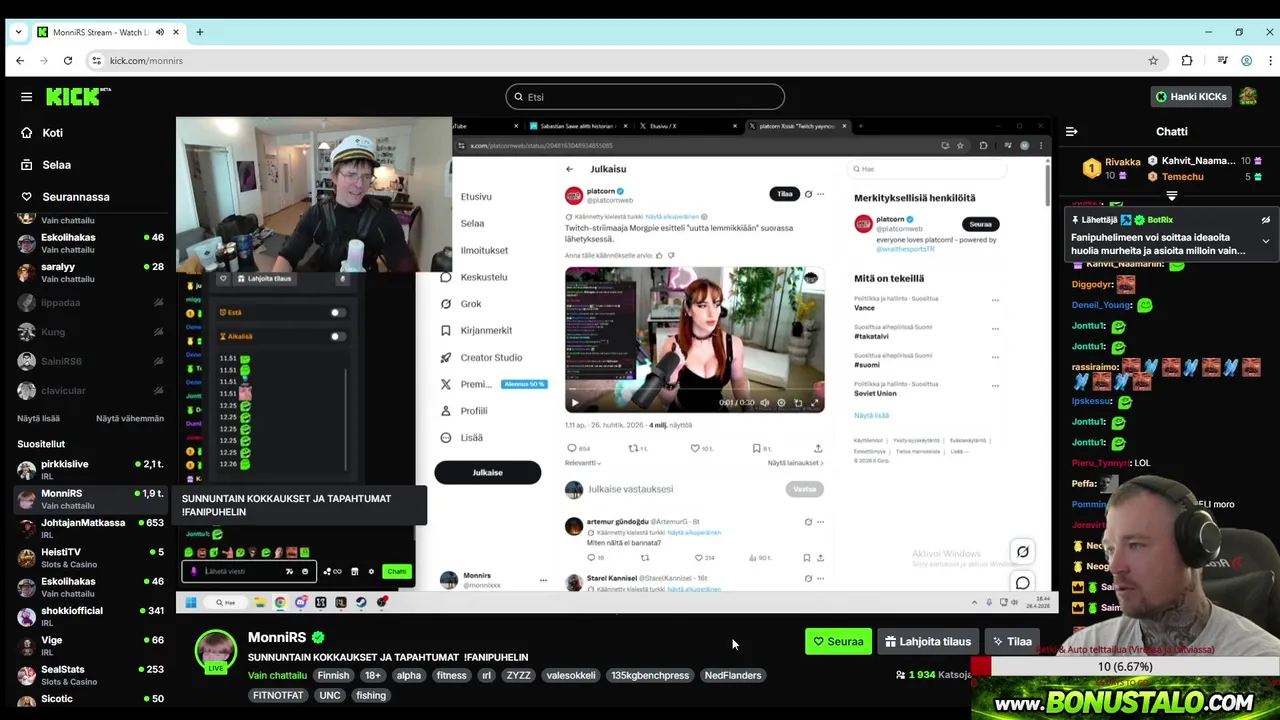
Task: Open Eskolihakas in the followed channels list
Action: [90, 243]
